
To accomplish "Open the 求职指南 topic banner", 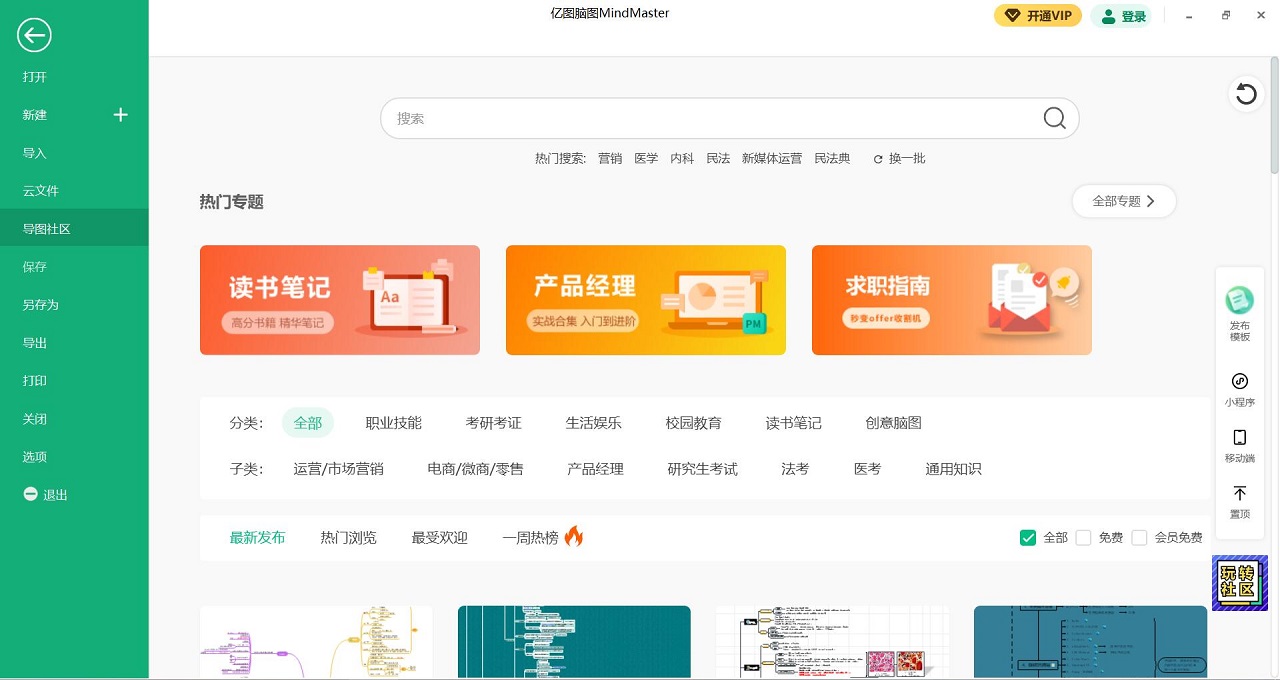I will pos(952,300).
